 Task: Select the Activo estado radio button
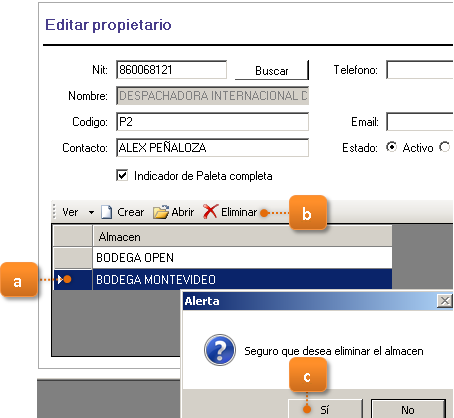pyautogui.click(x=391, y=147)
